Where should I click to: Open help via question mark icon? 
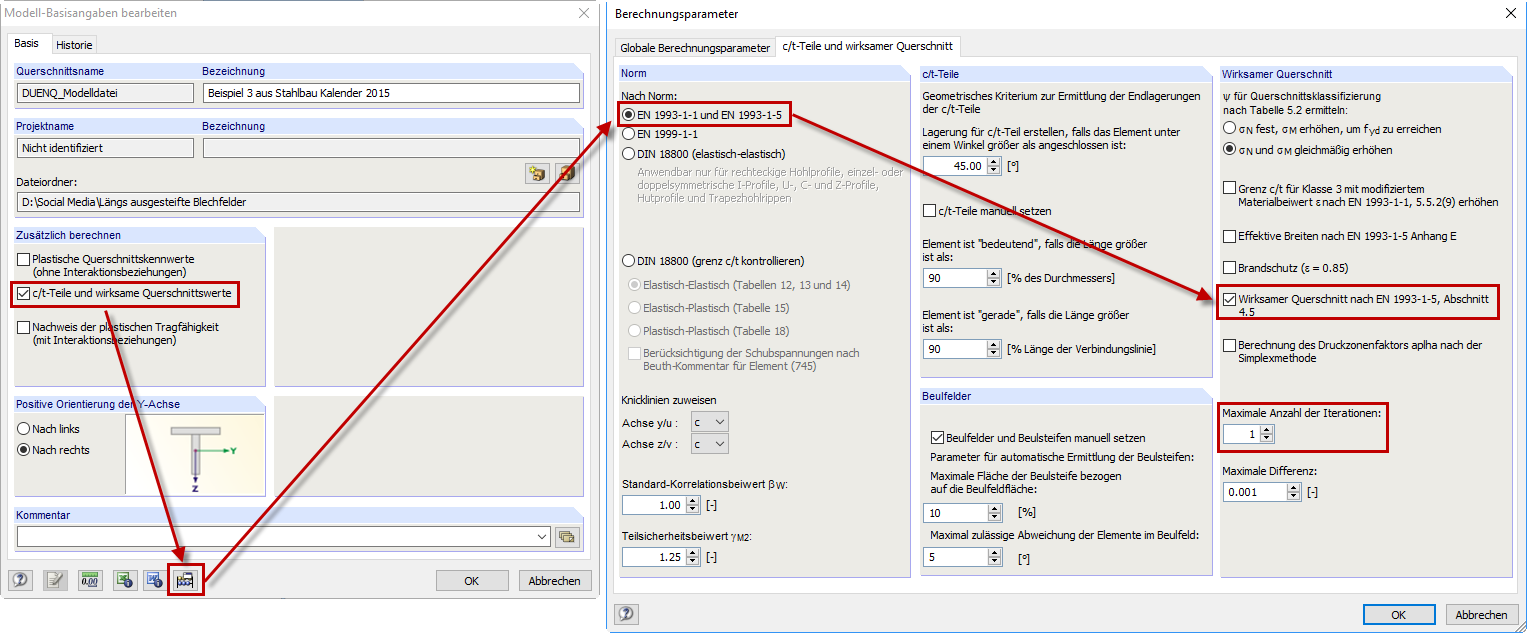pos(19,580)
